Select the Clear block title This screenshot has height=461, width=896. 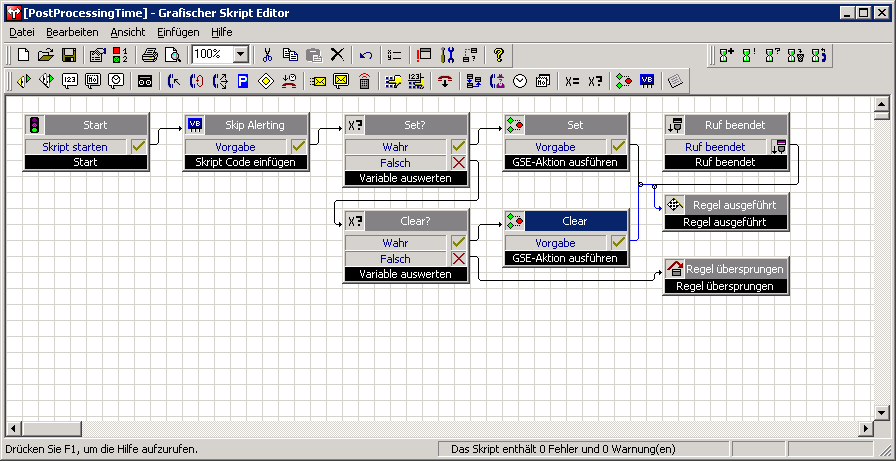[x=575, y=221]
